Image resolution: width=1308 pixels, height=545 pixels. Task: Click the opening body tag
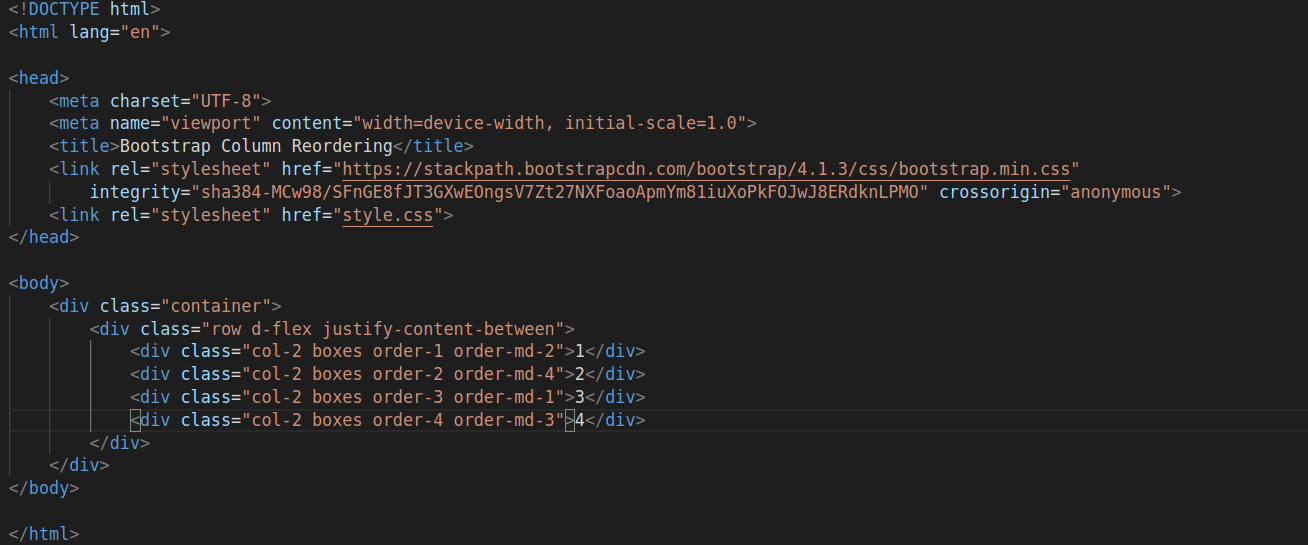[x=39, y=283]
